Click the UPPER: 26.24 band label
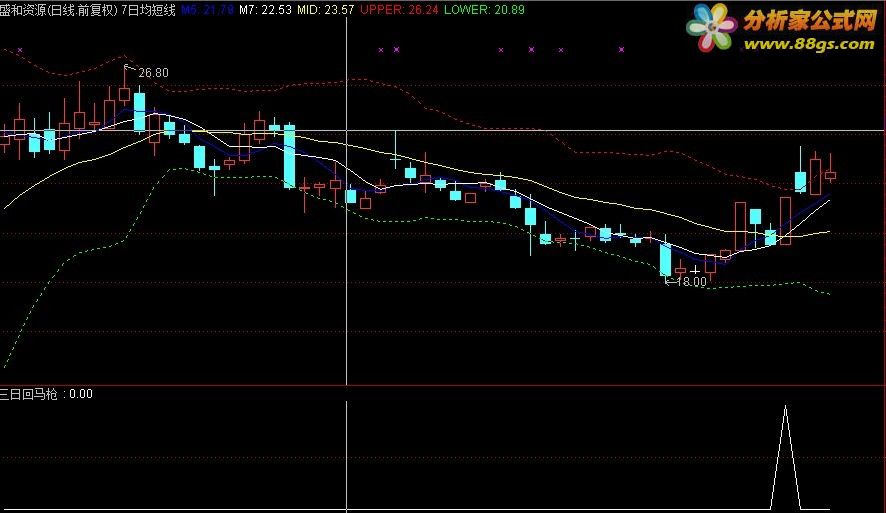 pos(399,10)
